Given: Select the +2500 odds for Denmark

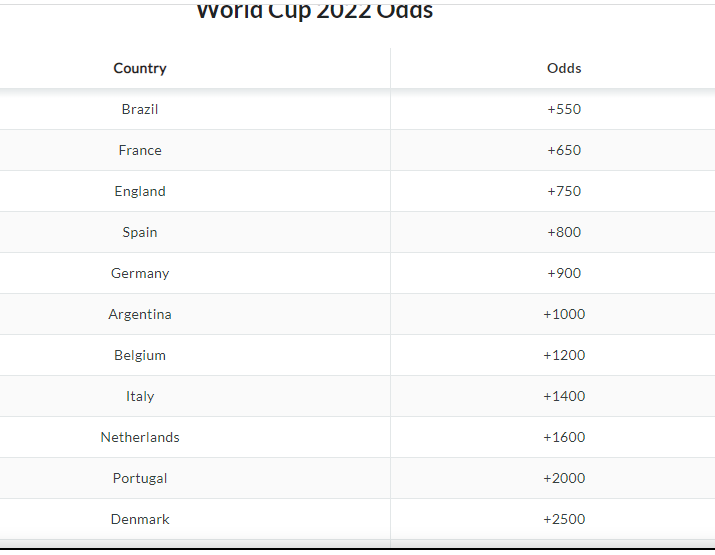Looking at the screenshot, I should tap(564, 519).
